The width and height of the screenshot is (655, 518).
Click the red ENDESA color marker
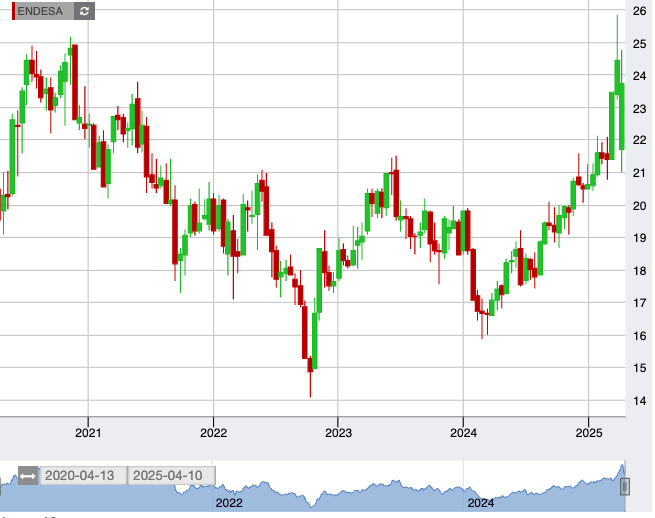tap(14, 11)
